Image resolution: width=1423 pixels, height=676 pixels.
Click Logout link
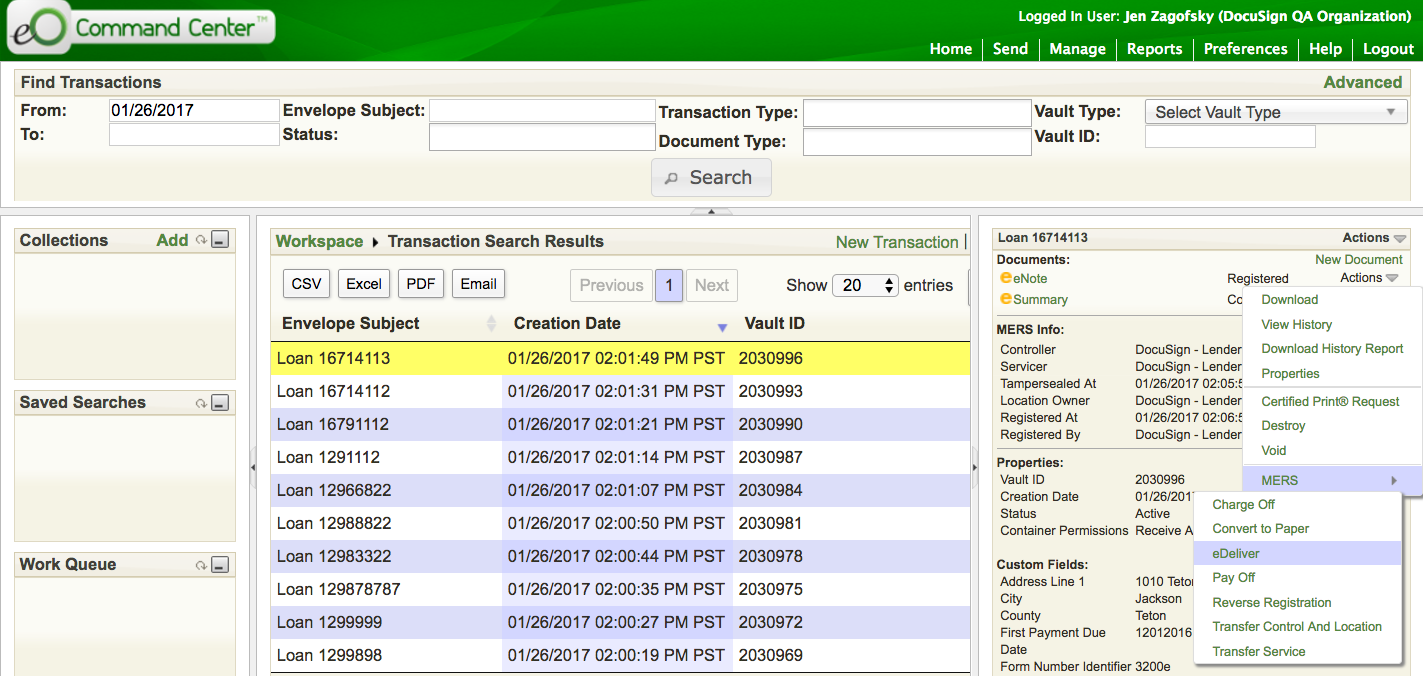pyautogui.click(x=1388, y=48)
